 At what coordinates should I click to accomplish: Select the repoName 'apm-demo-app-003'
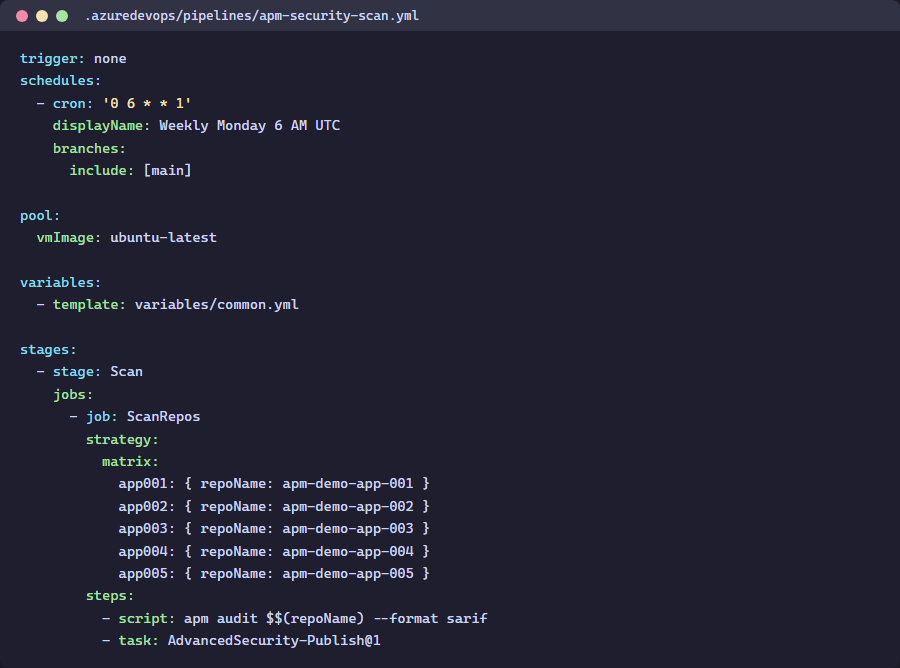353,528
